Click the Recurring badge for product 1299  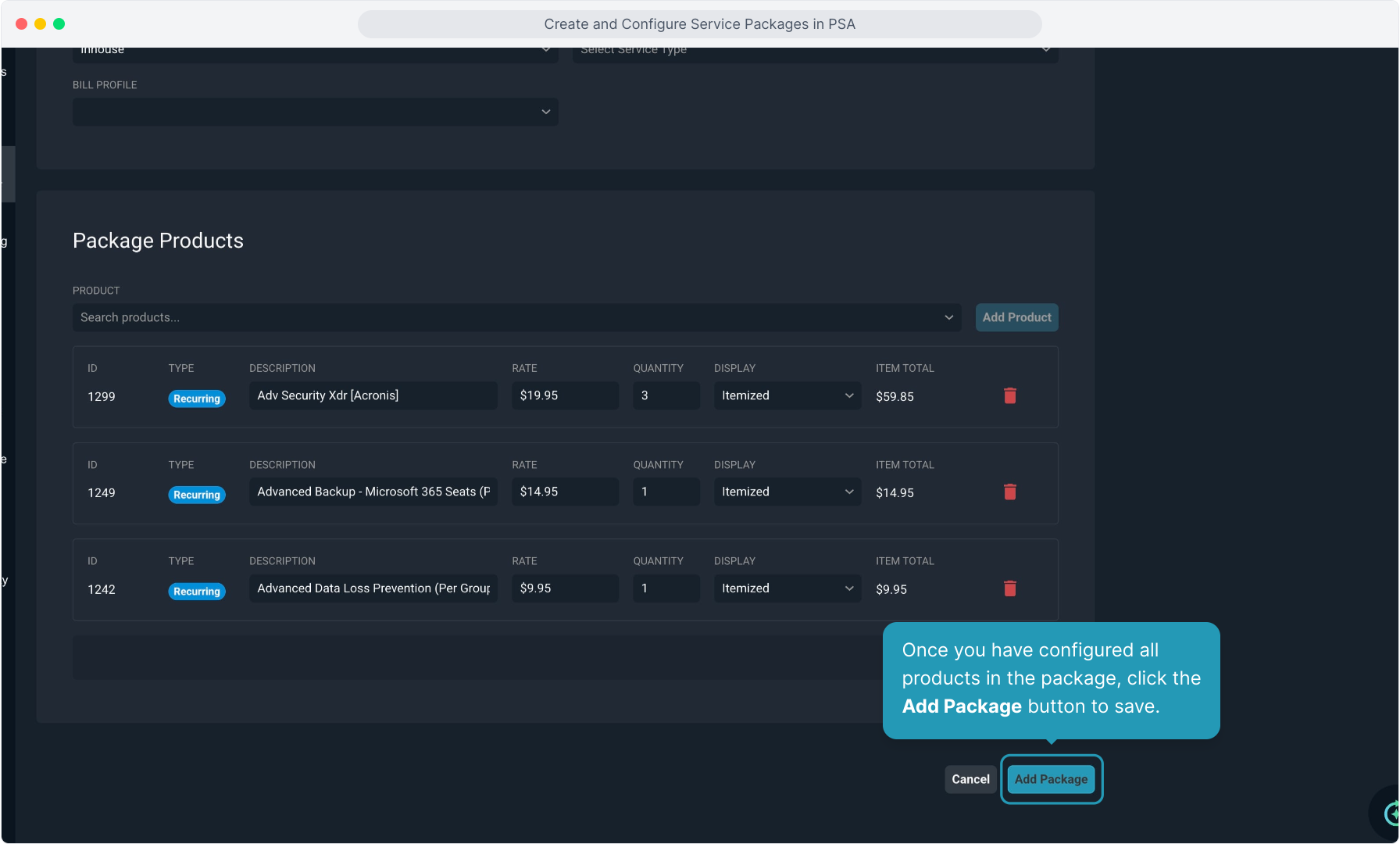(x=197, y=399)
